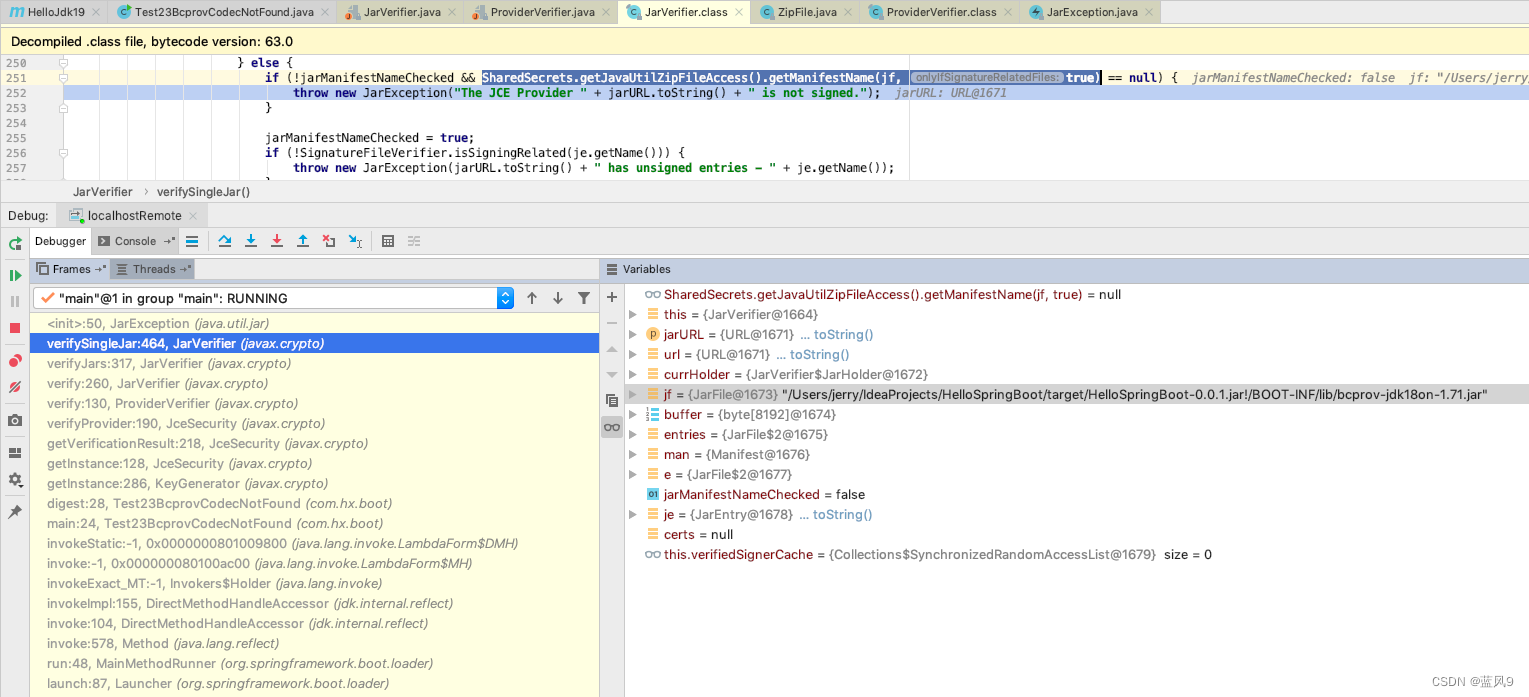Expand the jarURL variable node
The image size is (1529, 697).
point(633,334)
